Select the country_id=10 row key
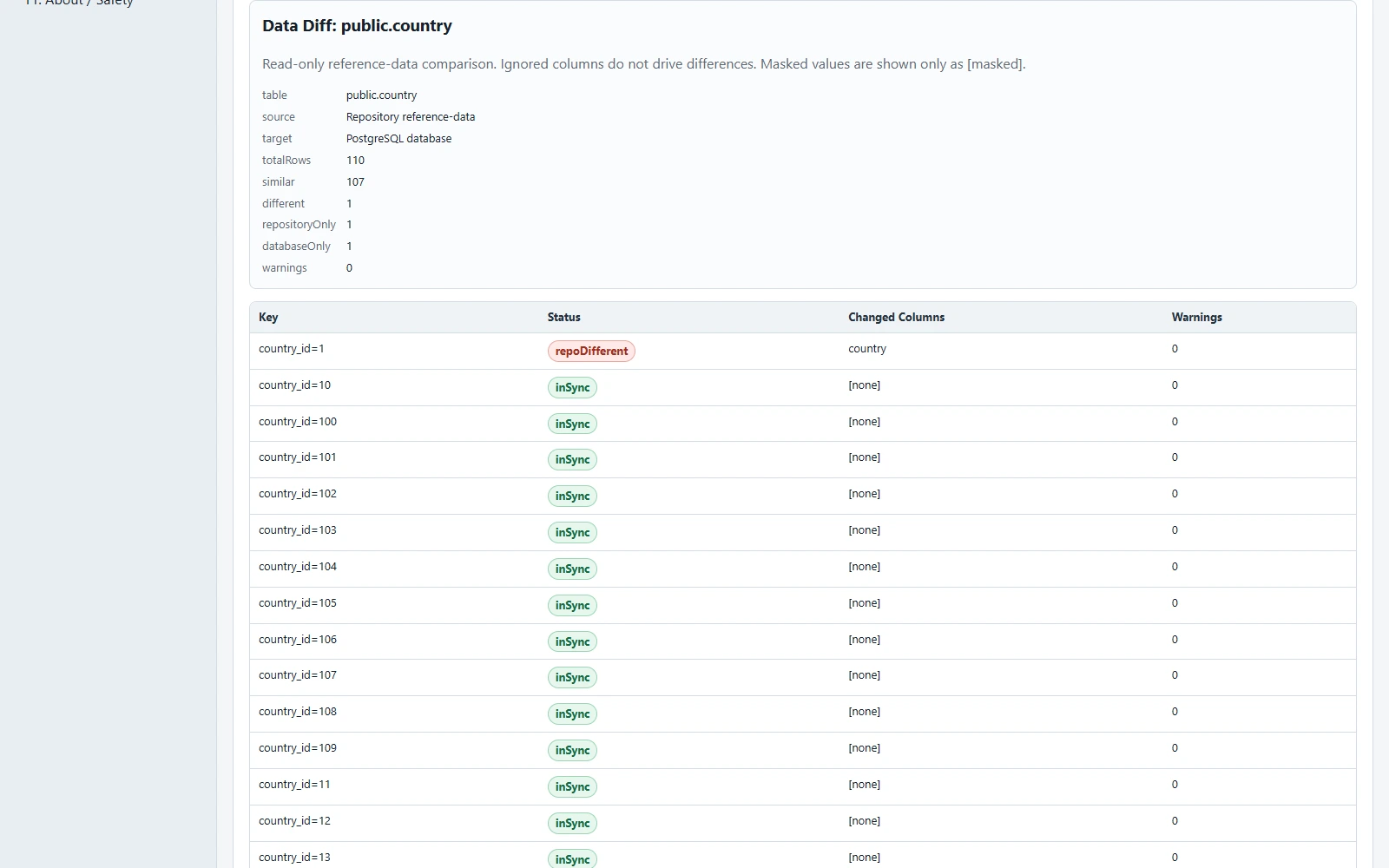Viewport: 1389px width, 868px height. (295, 385)
